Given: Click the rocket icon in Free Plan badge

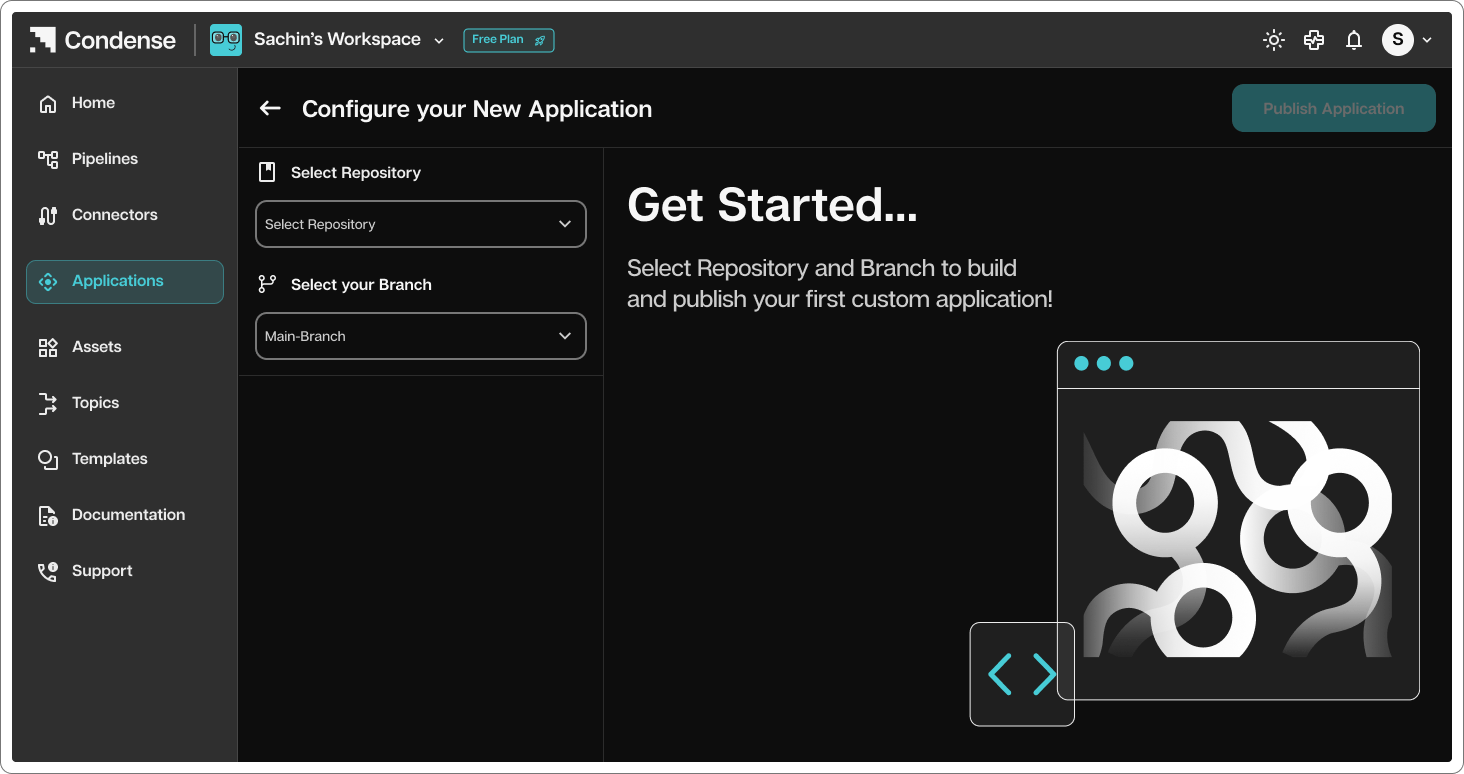Looking at the screenshot, I should point(540,40).
